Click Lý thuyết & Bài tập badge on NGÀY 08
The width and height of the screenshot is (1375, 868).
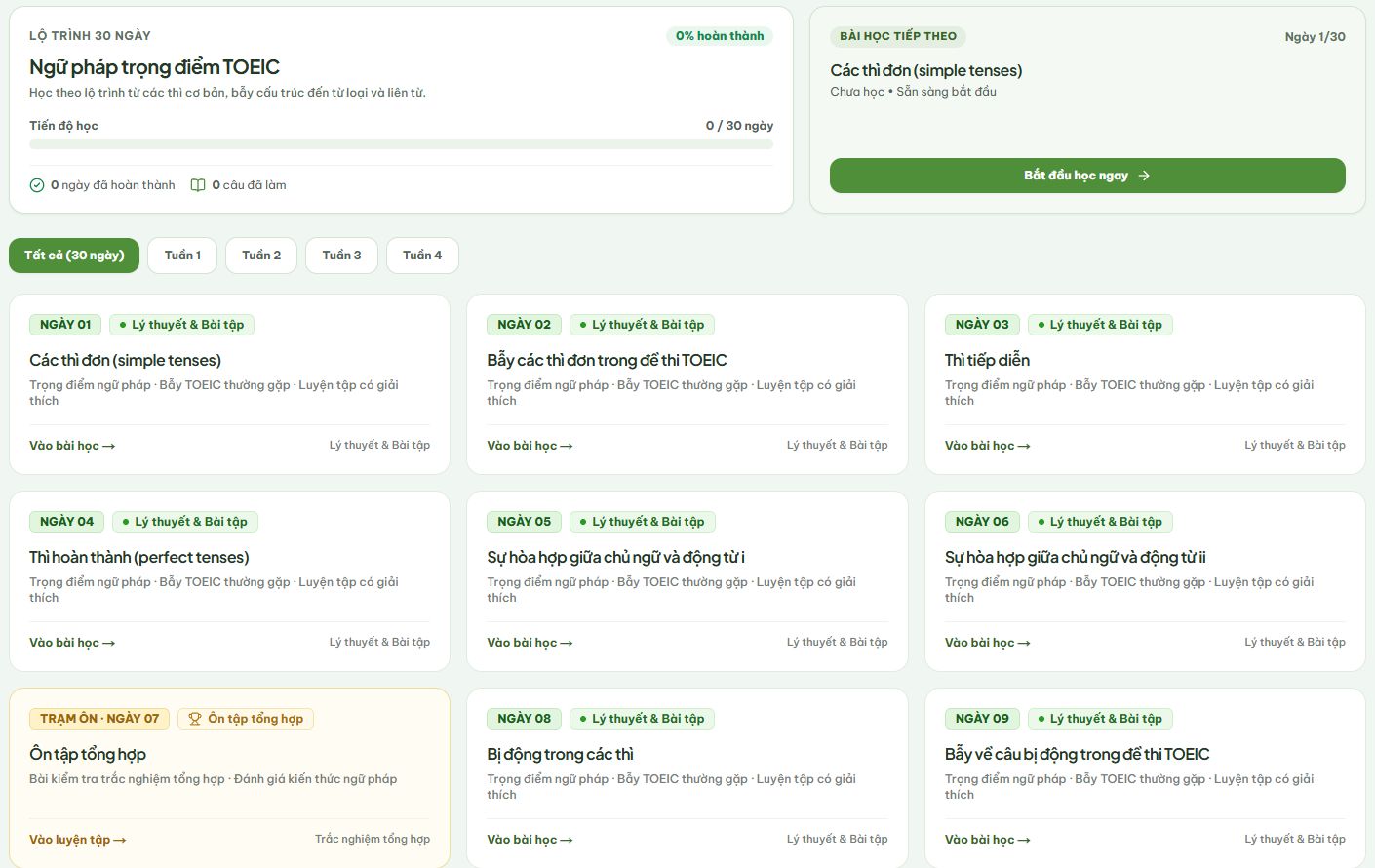[643, 719]
